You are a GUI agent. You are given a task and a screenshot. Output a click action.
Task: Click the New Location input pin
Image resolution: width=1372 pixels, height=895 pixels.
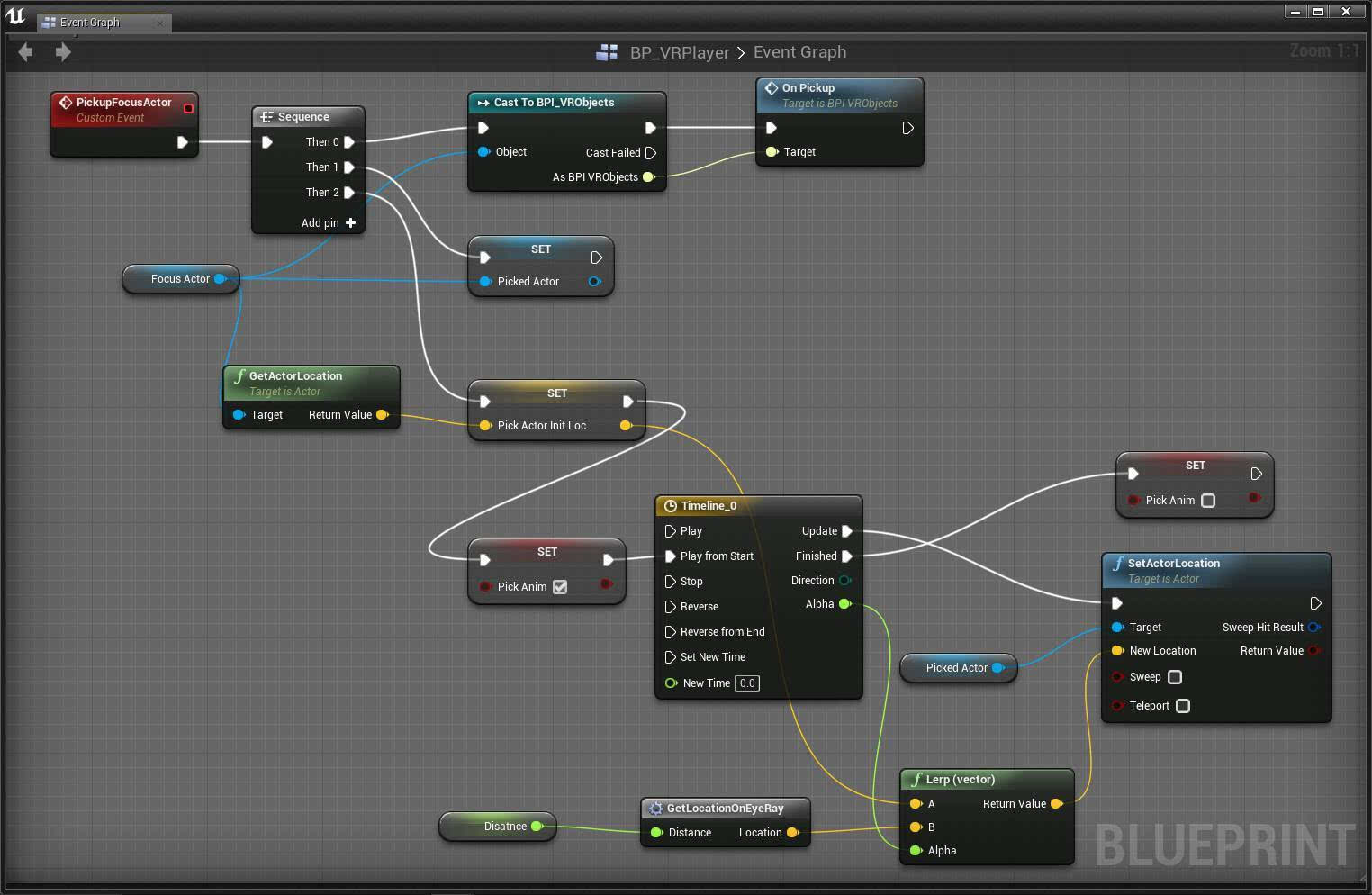[x=1117, y=651]
